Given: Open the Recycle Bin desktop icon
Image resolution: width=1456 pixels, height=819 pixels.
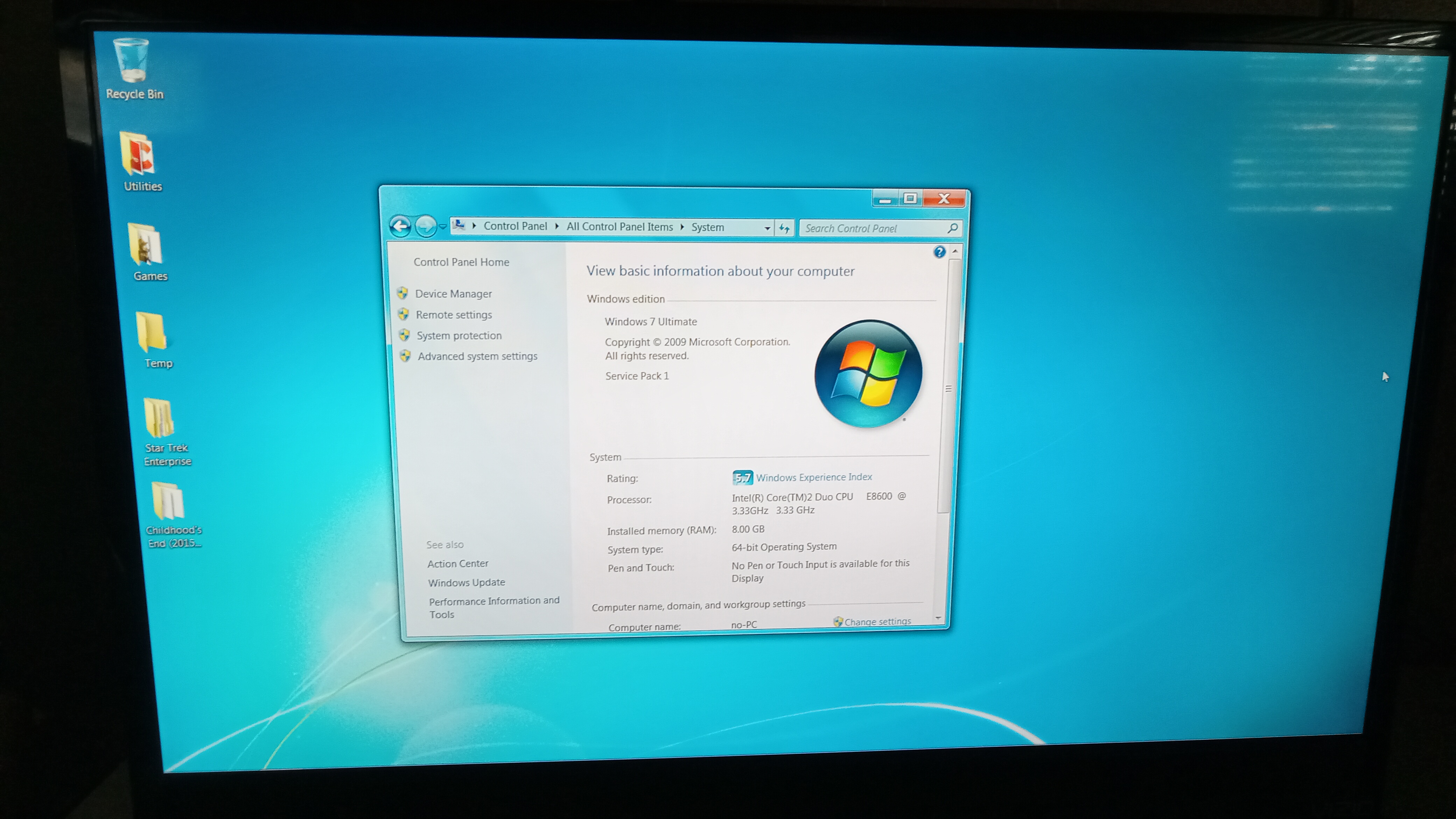Looking at the screenshot, I should (x=132, y=61).
